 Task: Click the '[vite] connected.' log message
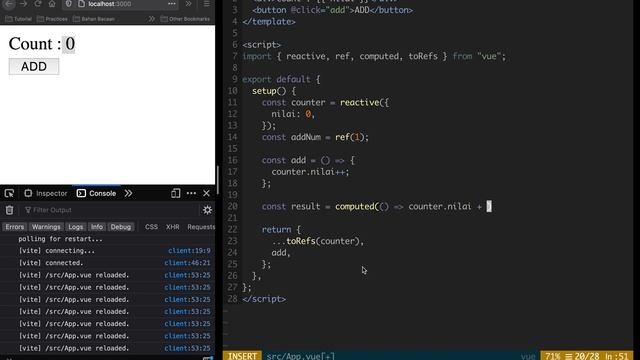(x=51, y=263)
